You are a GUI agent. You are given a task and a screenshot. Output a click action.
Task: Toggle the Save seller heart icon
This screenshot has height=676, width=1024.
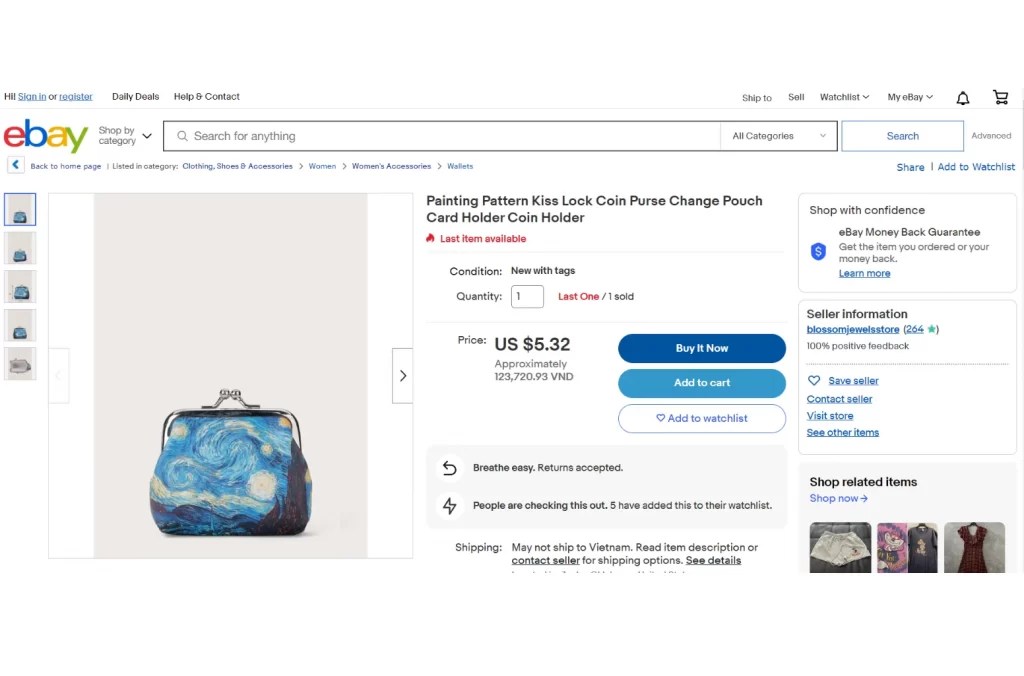(x=814, y=381)
